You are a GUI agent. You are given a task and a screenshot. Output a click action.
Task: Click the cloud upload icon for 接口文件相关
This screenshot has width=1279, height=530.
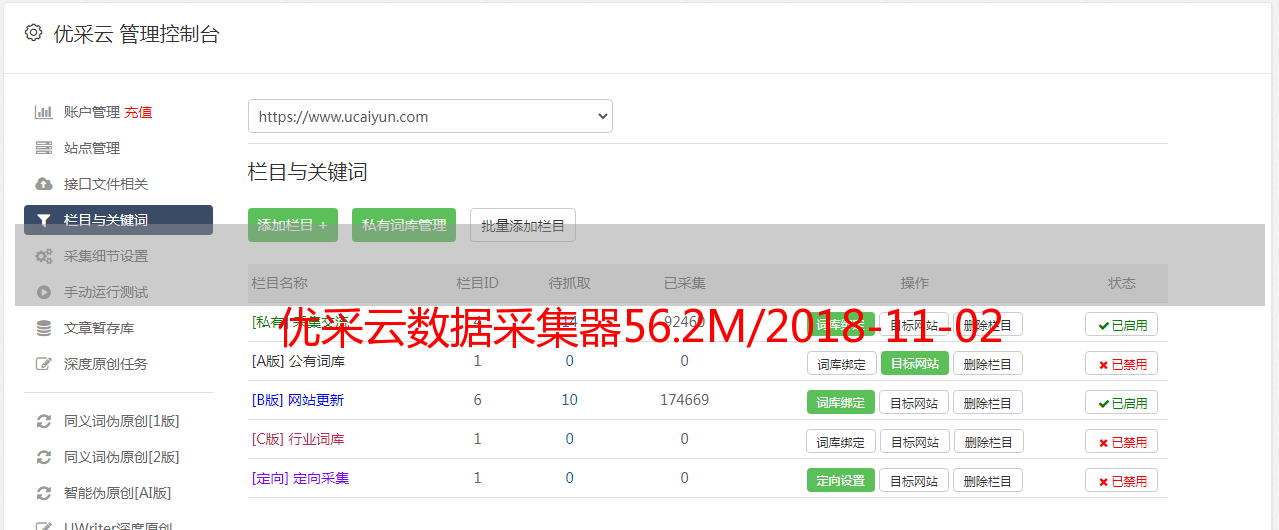(x=43, y=184)
